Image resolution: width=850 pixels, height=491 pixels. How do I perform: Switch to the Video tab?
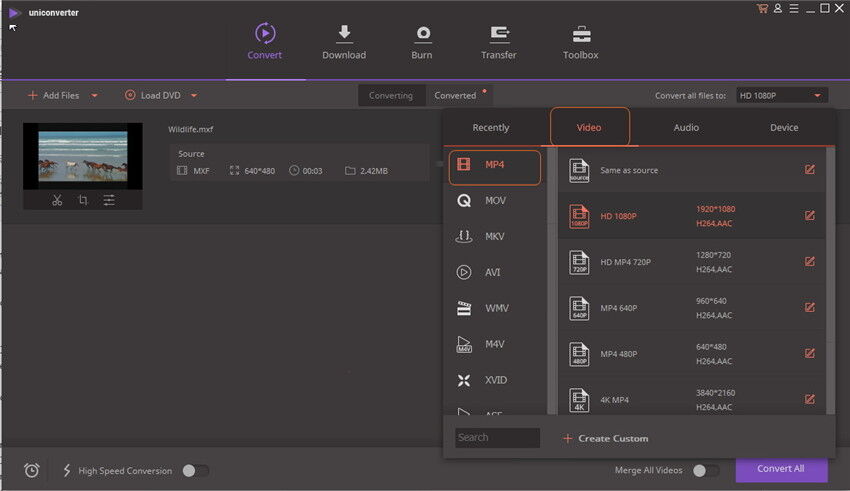click(589, 127)
